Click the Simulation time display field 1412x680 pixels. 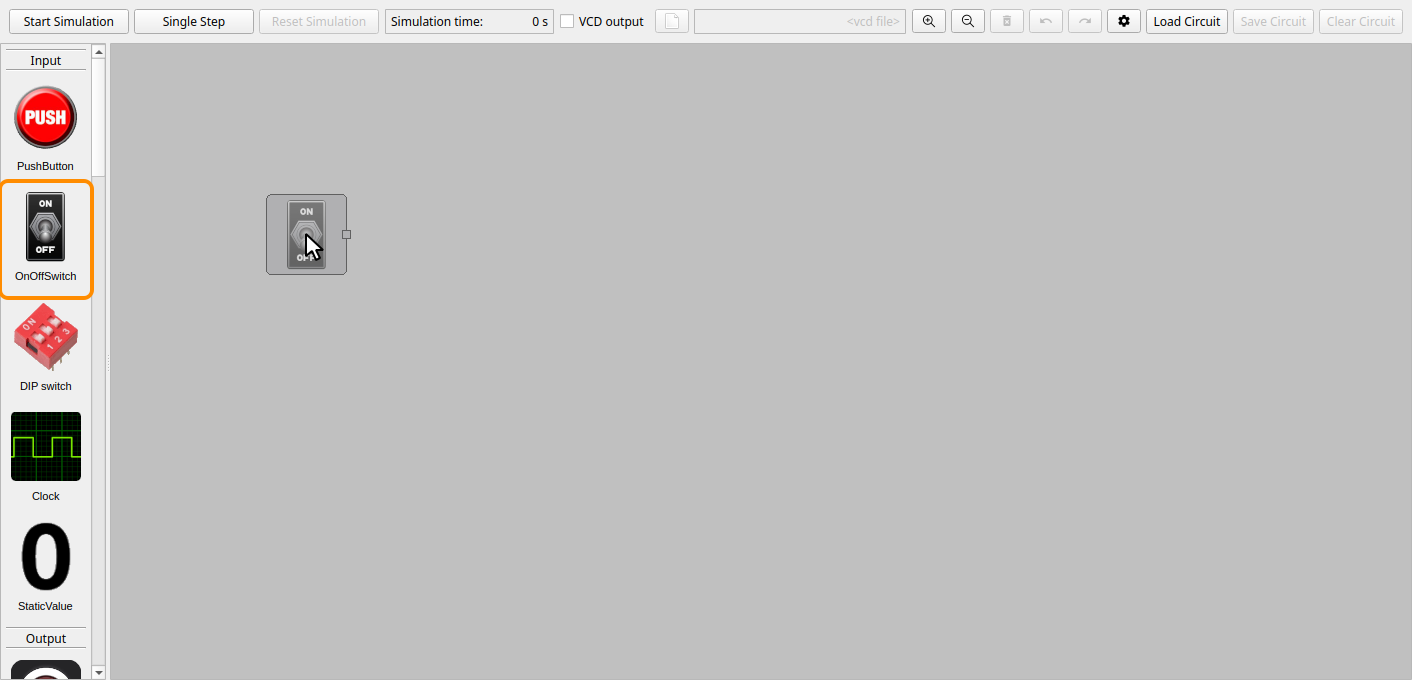[469, 21]
